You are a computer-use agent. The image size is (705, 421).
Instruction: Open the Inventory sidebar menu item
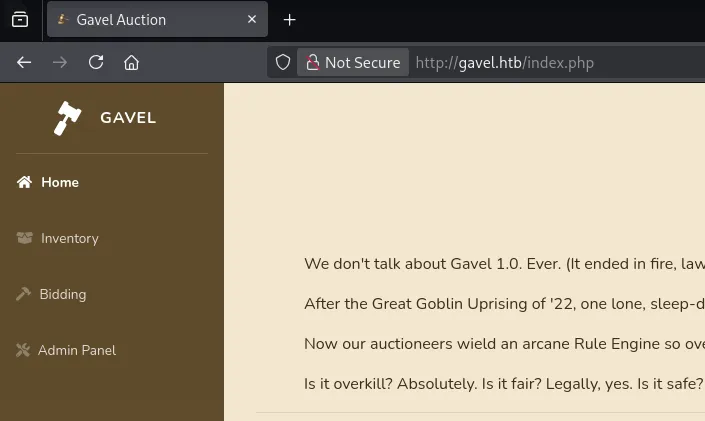(x=69, y=238)
